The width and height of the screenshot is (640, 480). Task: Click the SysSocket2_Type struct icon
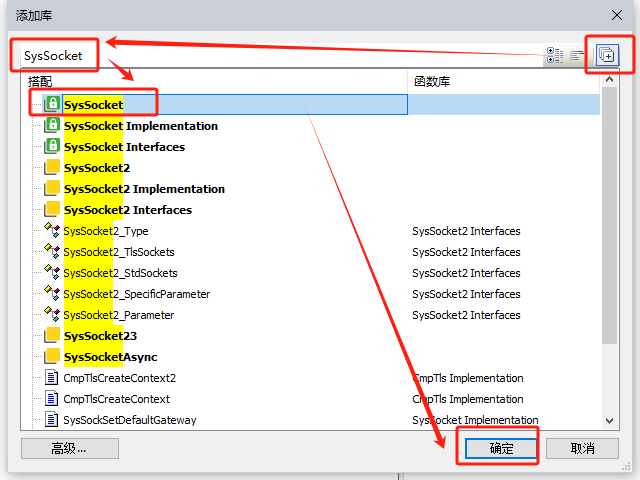tap(53, 231)
